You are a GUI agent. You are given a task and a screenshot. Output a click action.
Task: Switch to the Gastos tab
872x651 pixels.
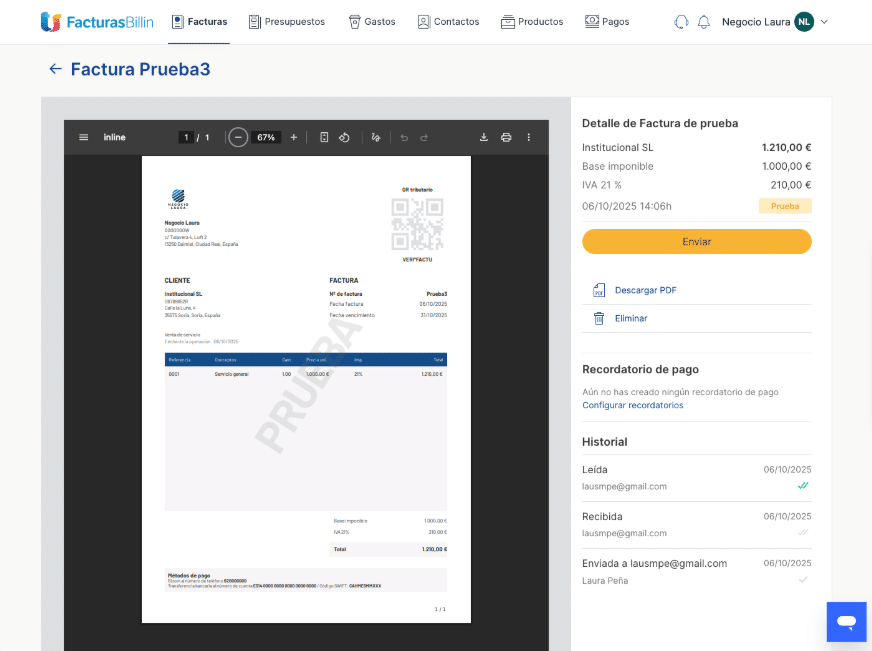(371, 22)
